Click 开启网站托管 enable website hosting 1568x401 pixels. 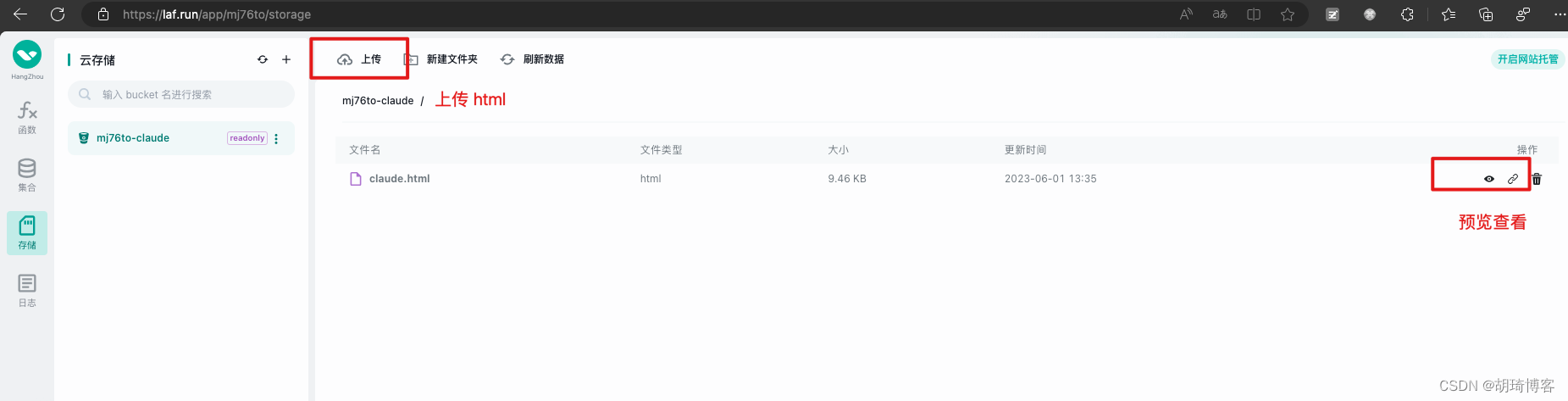point(1527,59)
